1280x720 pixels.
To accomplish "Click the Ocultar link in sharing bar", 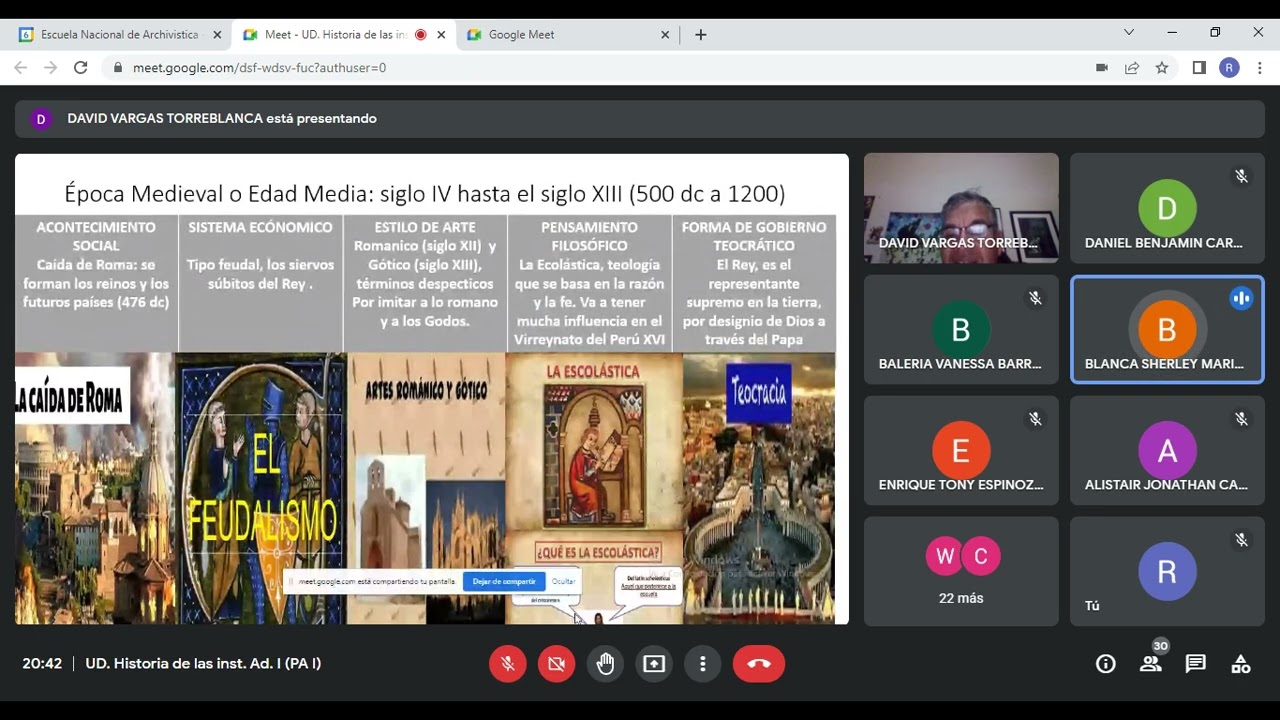I will click(x=564, y=581).
